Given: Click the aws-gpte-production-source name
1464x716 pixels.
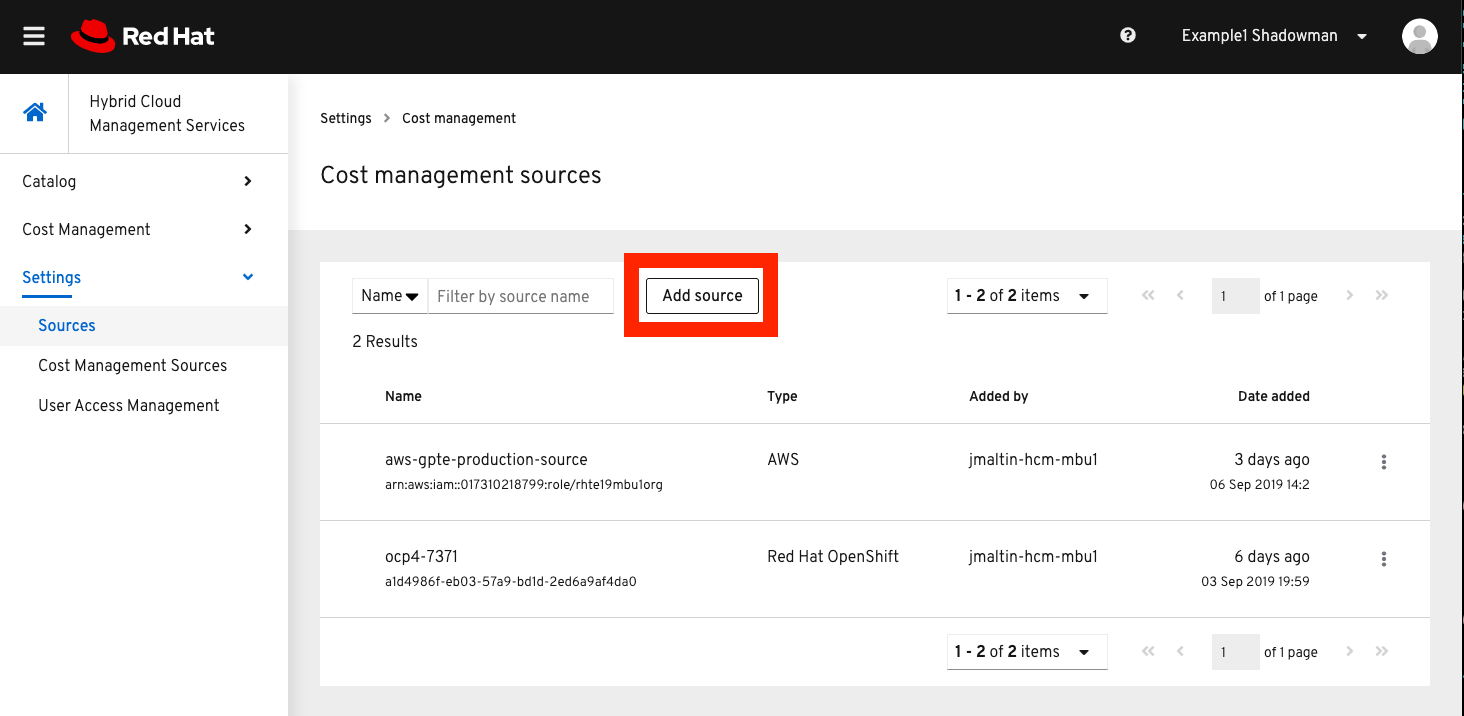Looking at the screenshot, I should pos(486,460).
